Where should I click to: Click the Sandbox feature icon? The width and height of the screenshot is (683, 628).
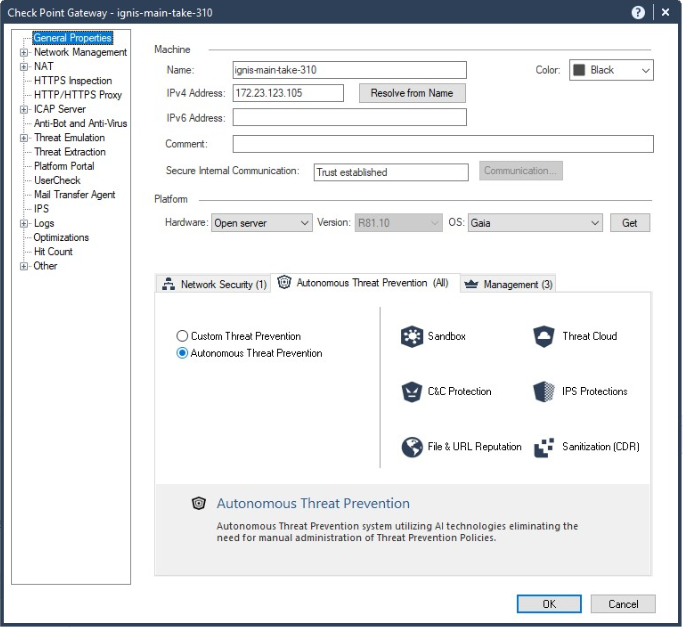(x=412, y=337)
